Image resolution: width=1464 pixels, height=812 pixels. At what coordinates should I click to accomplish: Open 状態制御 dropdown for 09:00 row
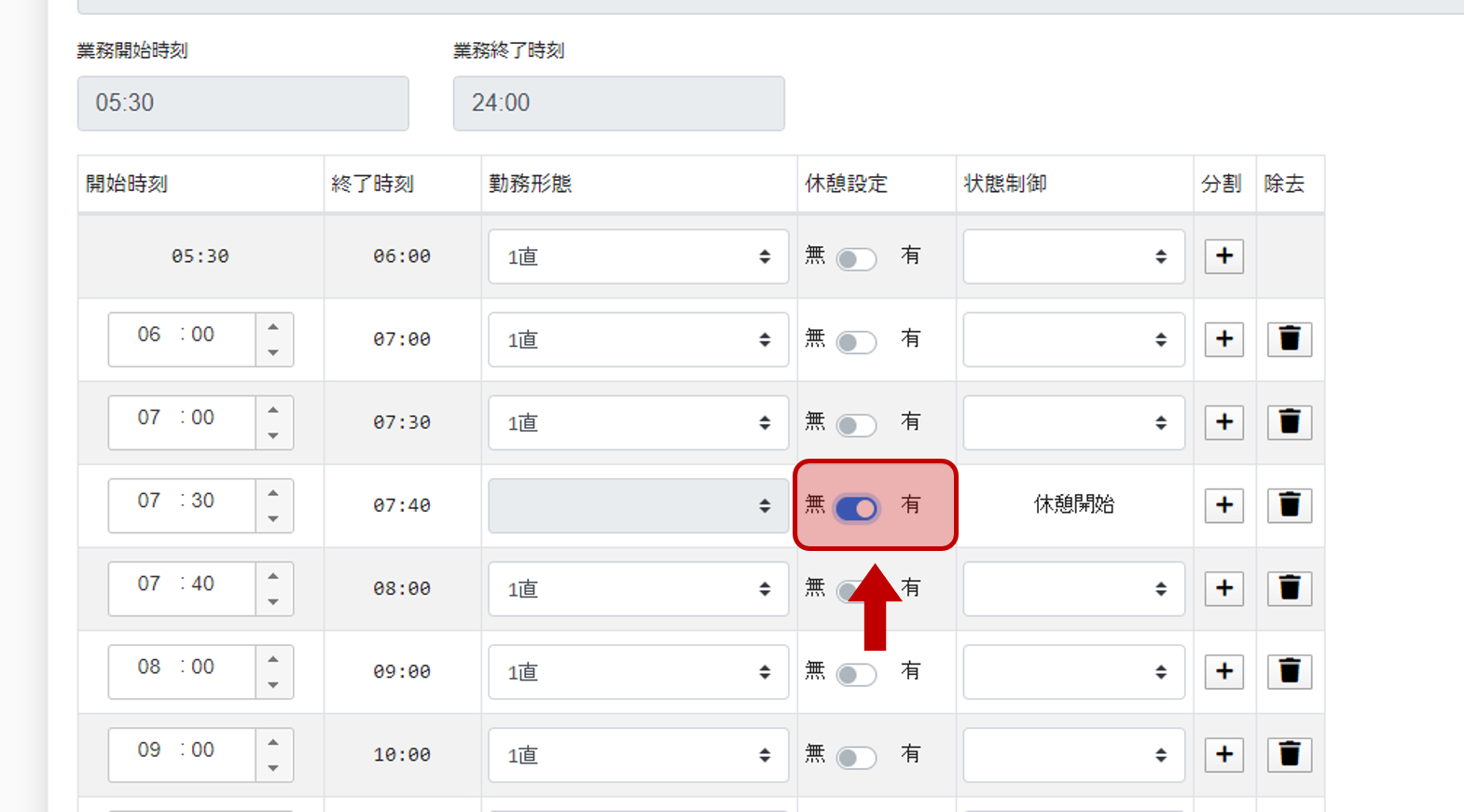[x=1073, y=755]
